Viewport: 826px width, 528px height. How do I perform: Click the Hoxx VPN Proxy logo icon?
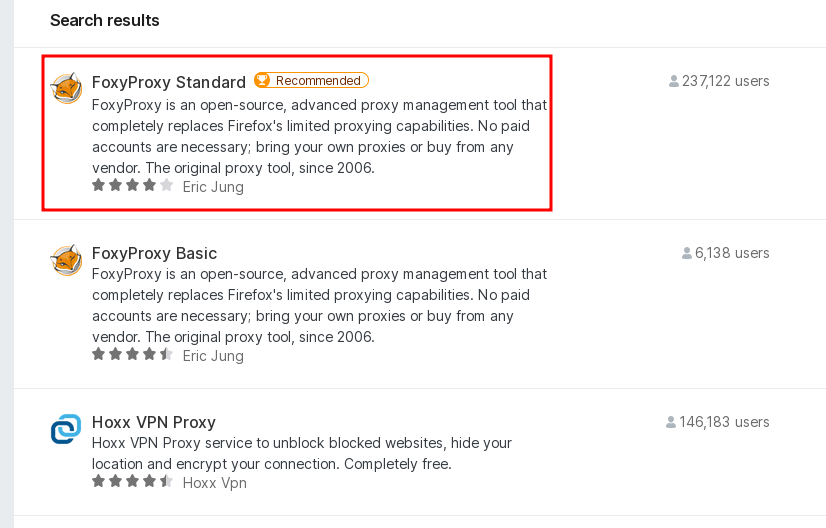(x=66, y=429)
